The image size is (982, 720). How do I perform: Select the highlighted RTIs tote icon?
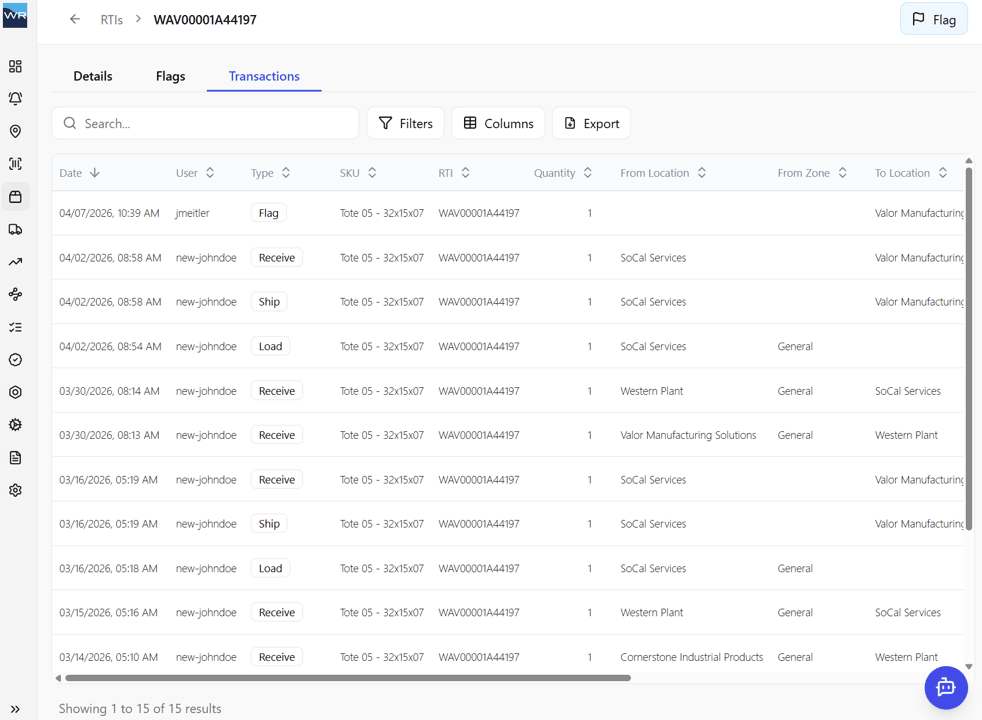[x=15, y=196]
